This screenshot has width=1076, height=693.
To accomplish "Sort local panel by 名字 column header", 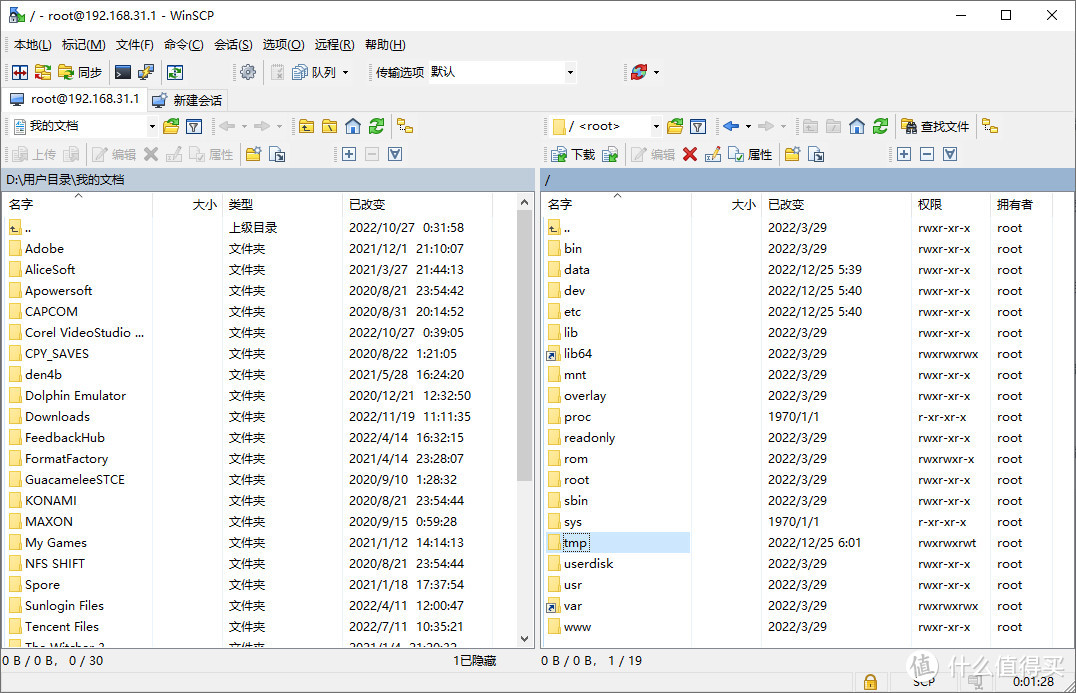I will pos(77,204).
